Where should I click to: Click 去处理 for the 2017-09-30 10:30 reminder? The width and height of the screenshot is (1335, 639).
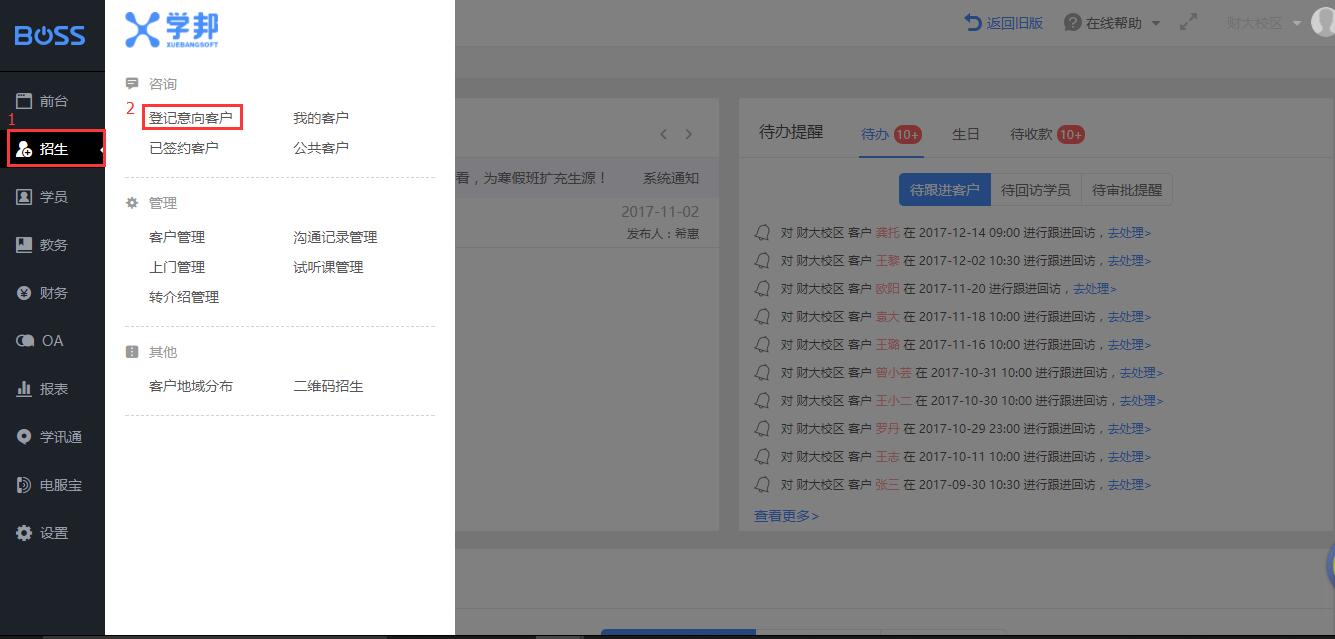(1129, 485)
